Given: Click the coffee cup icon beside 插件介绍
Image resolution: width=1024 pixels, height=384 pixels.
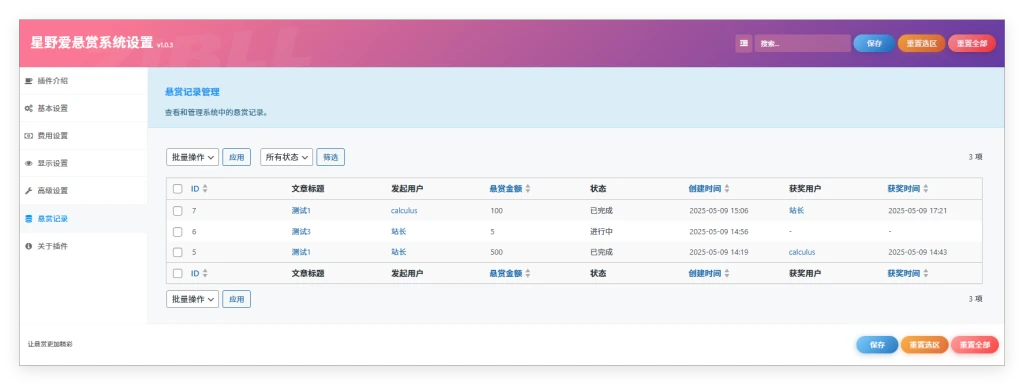Looking at the screenshot, I should coord(28,81).
